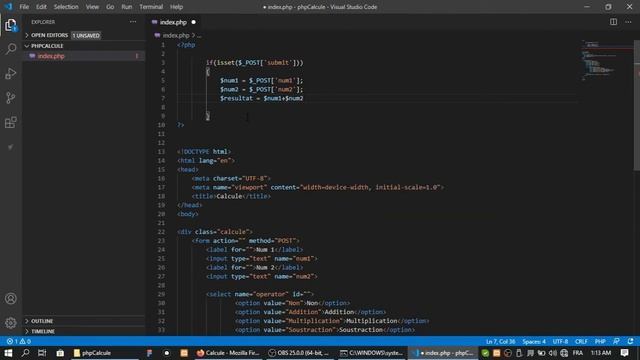640x360 pixels.
Task: Collapse the PHPCALCULE folder section
Action: tap(84, 46)
